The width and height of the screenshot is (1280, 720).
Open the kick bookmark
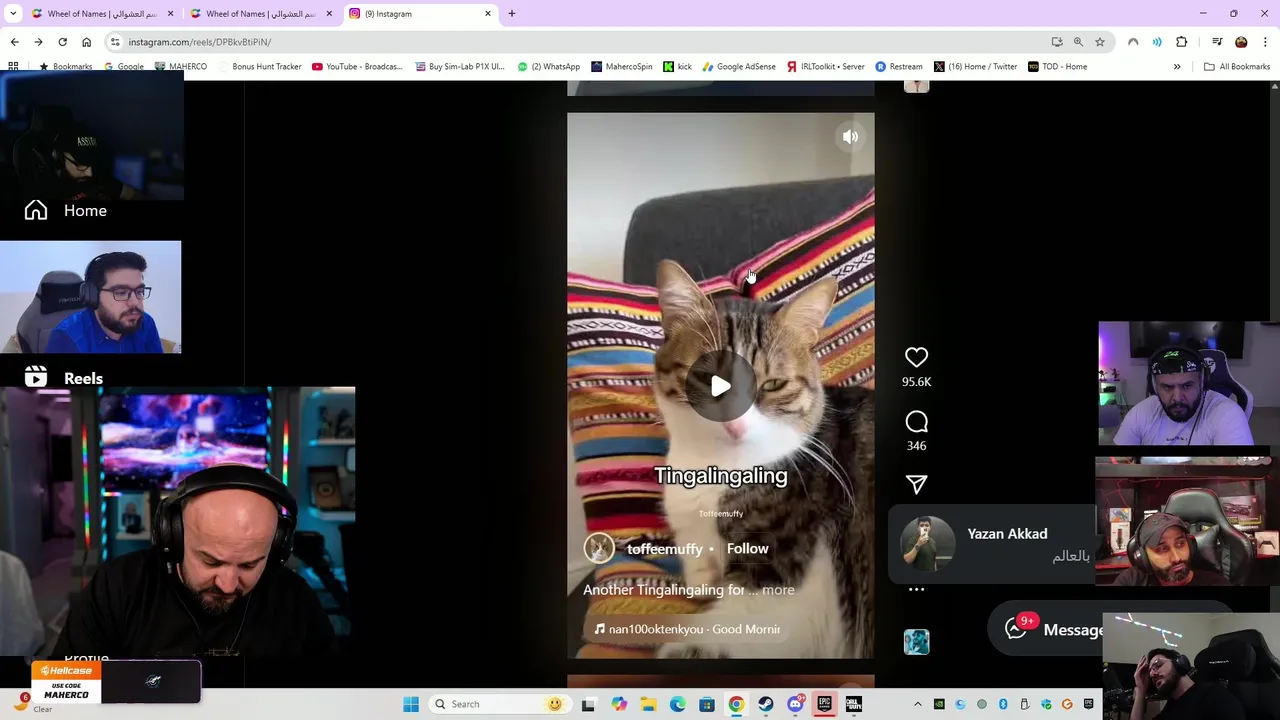tap(677, 67)
